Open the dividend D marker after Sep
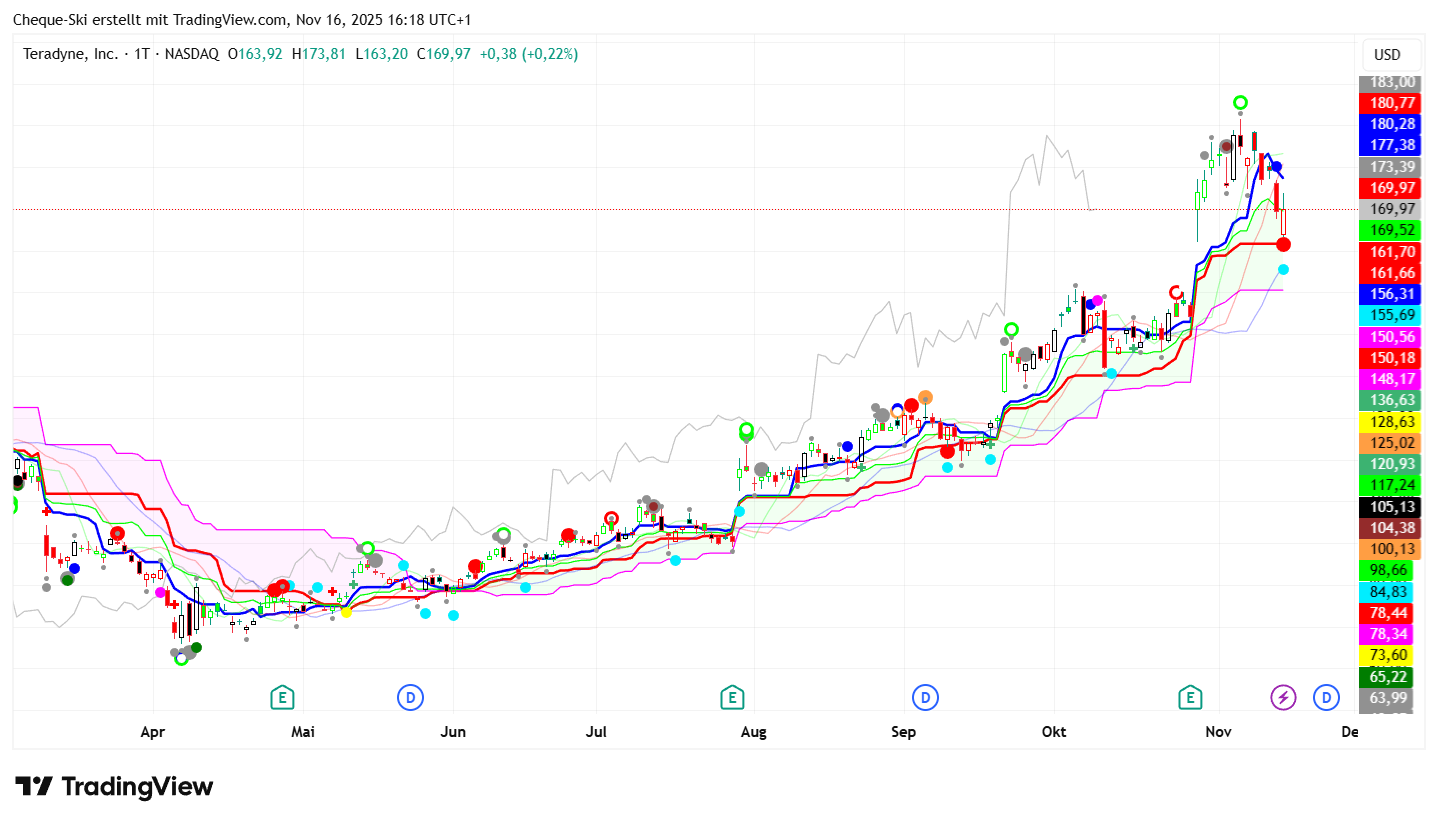The height and width of the screenshot is (824, 1438). tap(925, 697)
